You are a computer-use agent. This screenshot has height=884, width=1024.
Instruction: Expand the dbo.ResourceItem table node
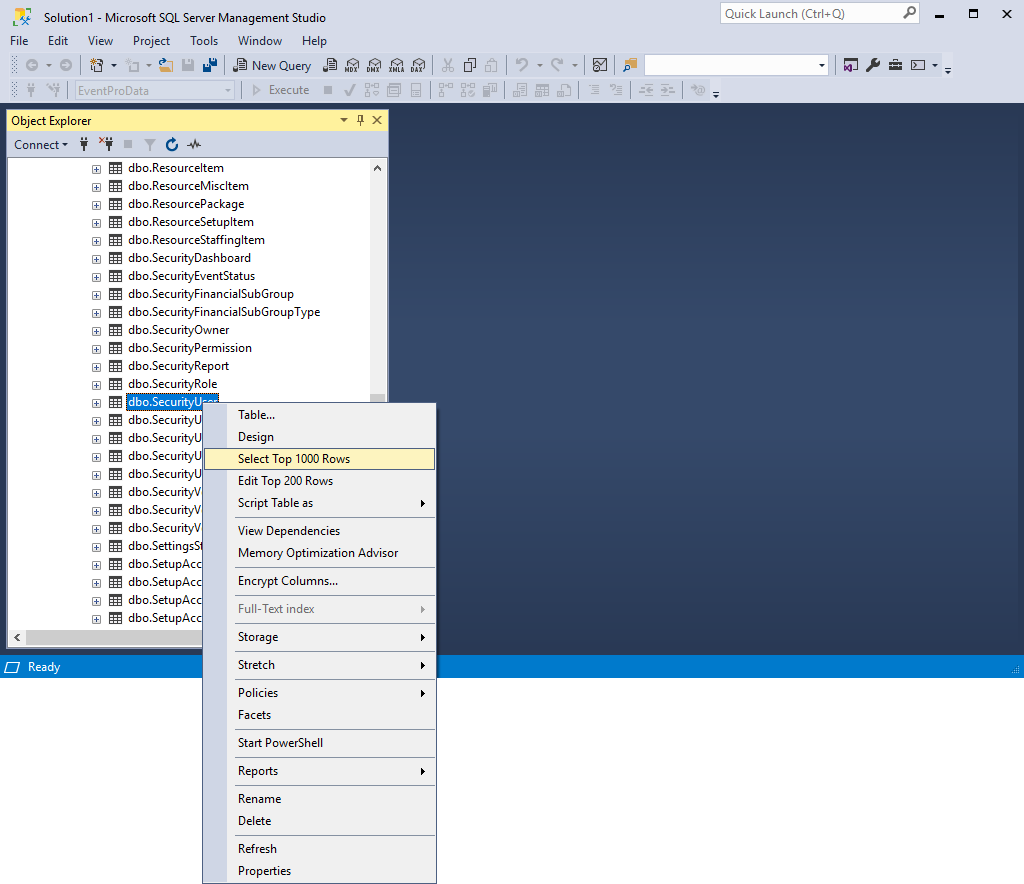click(97, 169)
